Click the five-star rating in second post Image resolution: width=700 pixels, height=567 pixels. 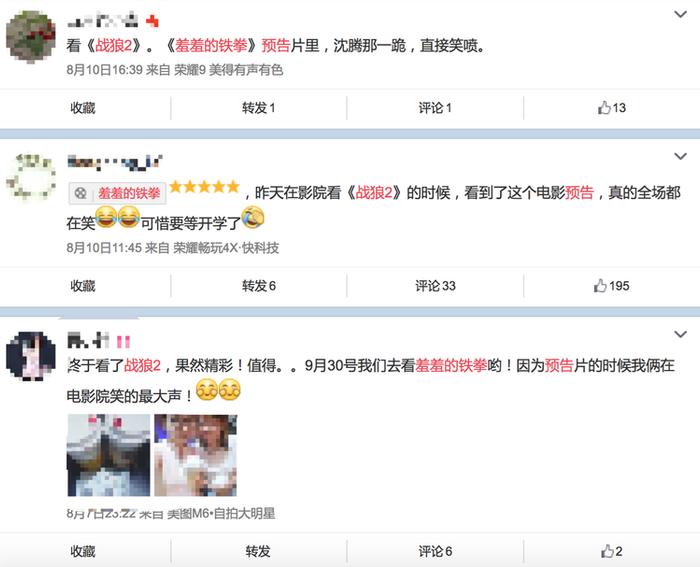click(204, 187)
